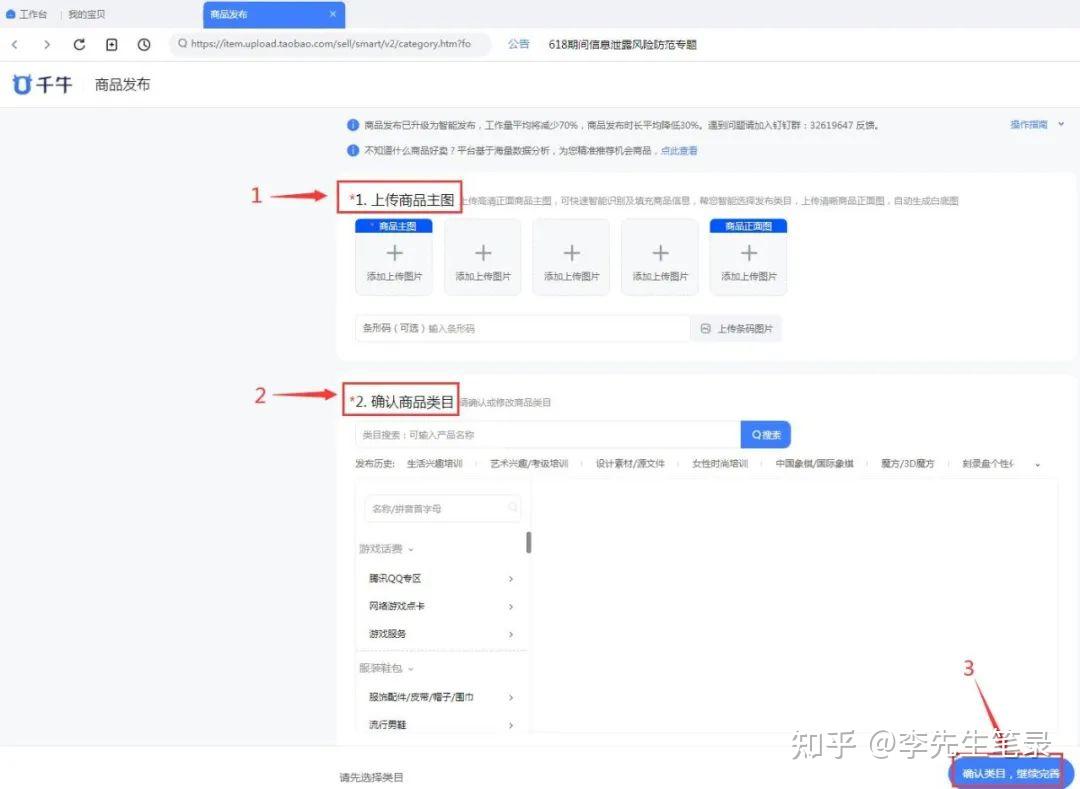
Task: Click the 千牛 logo icon
Action: pyautogui.click(x=22, y=85)
